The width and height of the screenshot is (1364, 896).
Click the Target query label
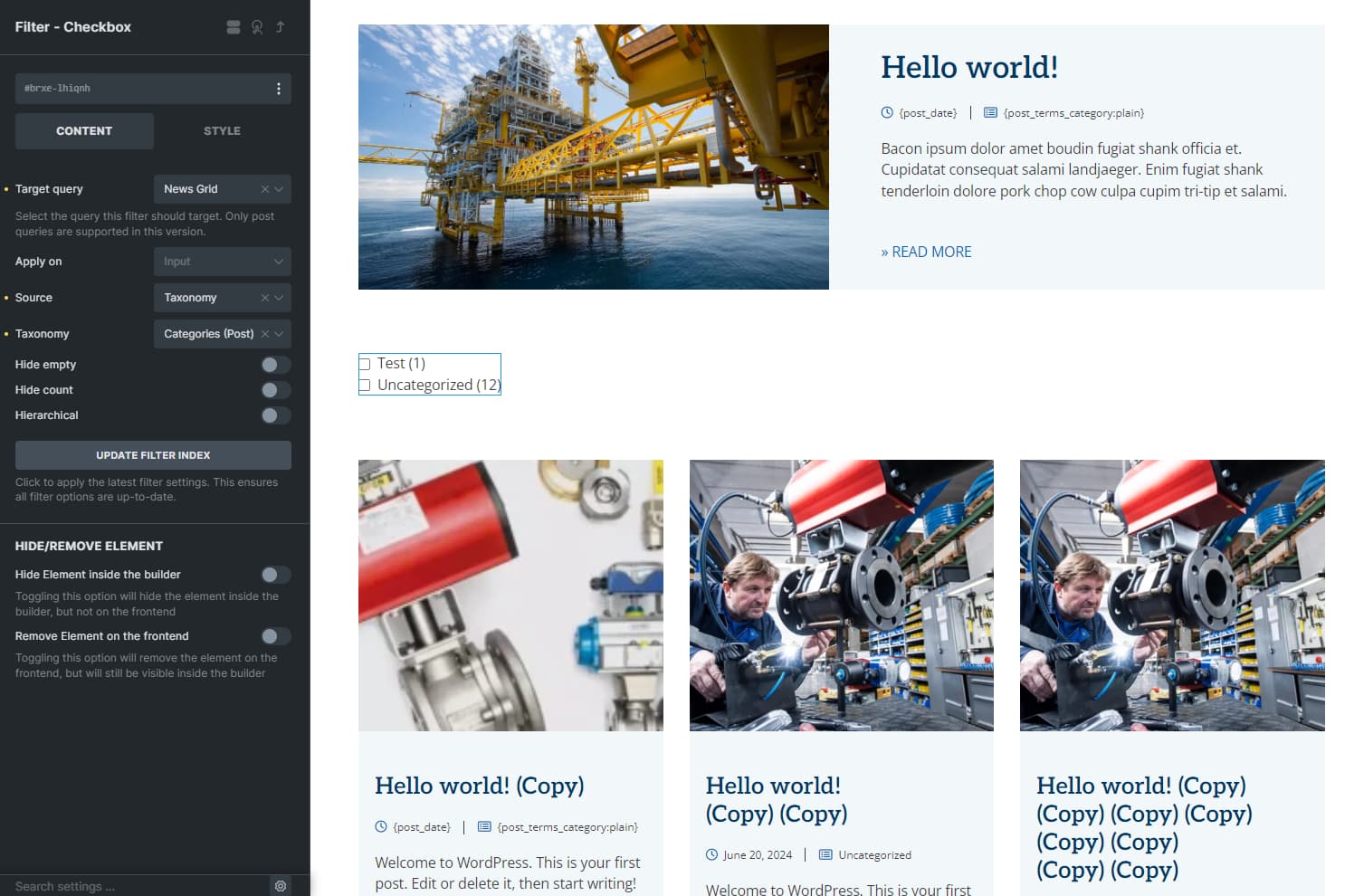tap(49, 189)
